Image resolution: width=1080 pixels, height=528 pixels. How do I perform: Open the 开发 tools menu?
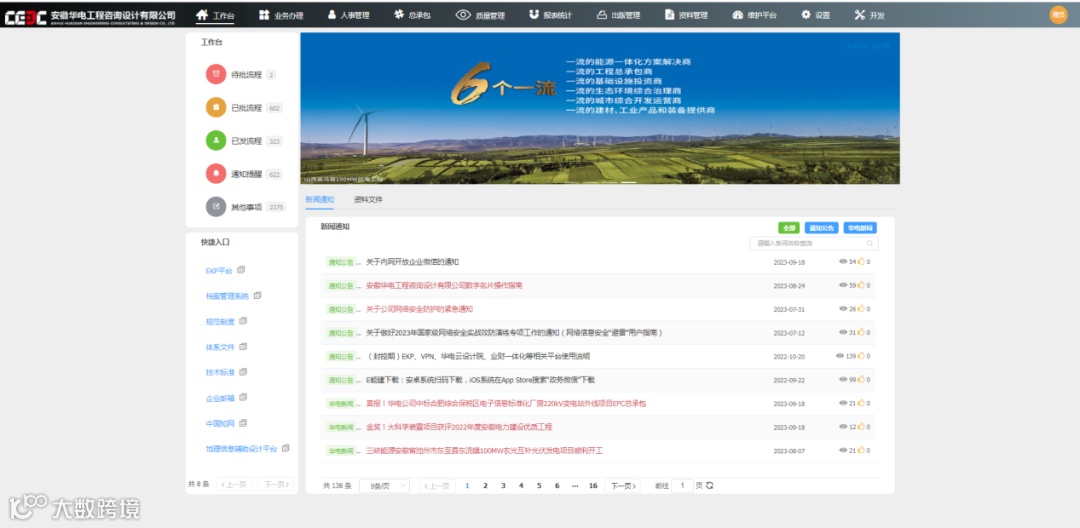[869, 15]
